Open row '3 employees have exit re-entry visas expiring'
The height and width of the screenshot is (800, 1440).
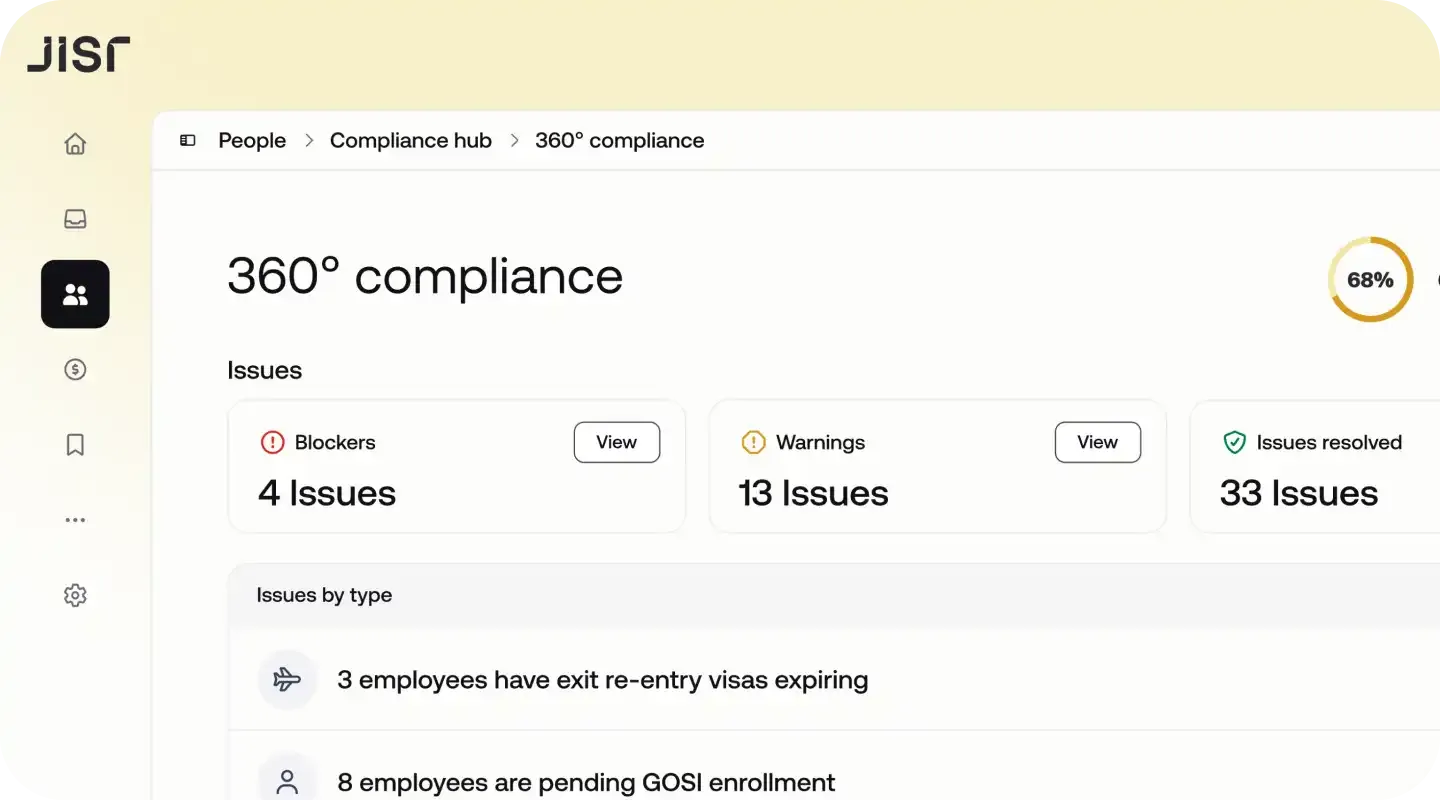tap(834, 680)
